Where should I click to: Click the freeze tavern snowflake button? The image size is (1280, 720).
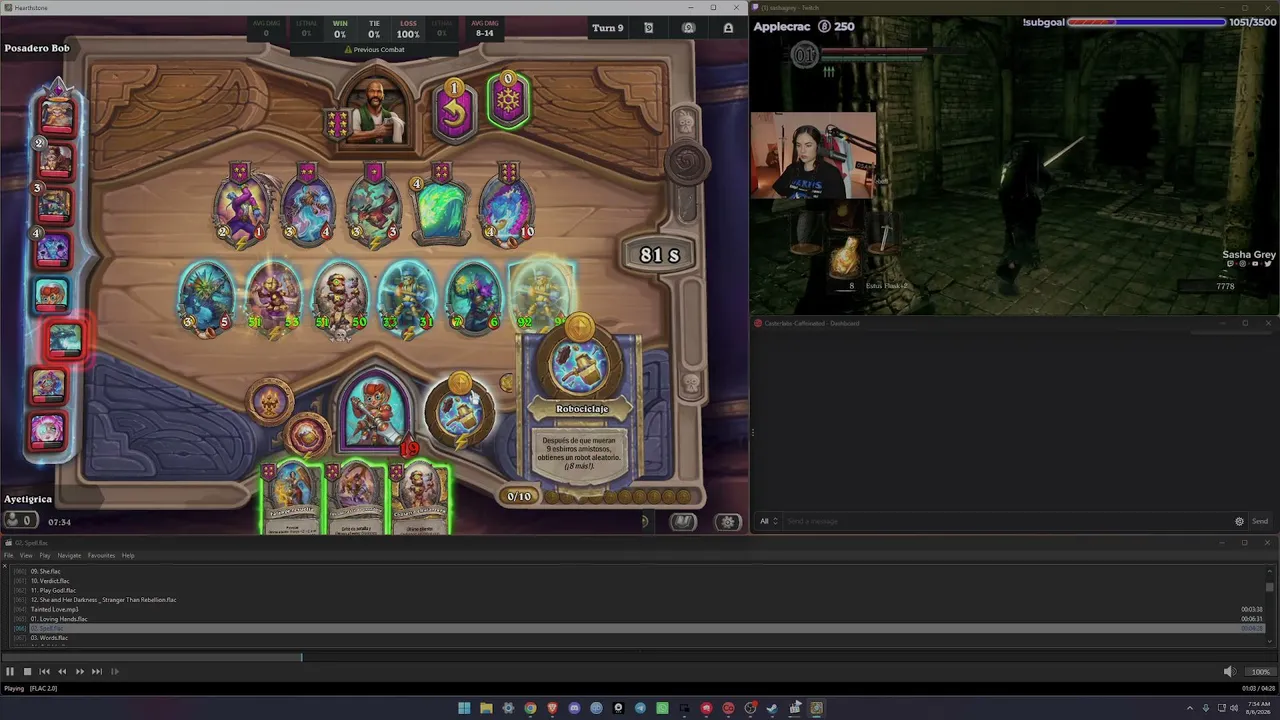click(x=507, y=101)
